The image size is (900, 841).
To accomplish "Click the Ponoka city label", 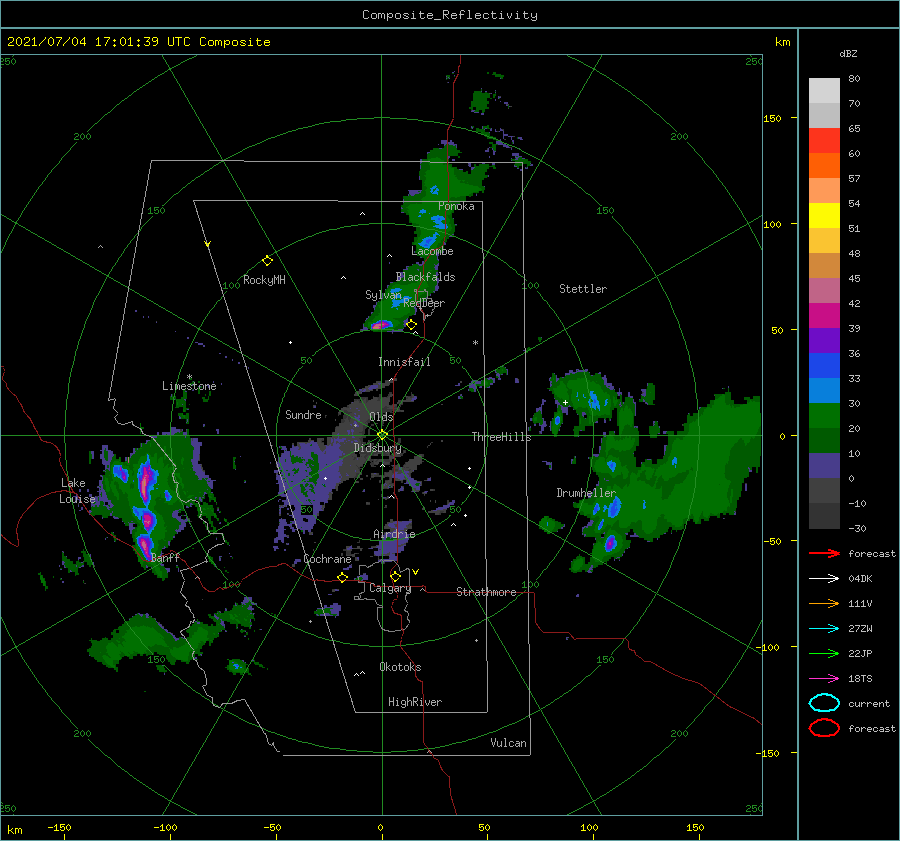I will coord(456,206).
